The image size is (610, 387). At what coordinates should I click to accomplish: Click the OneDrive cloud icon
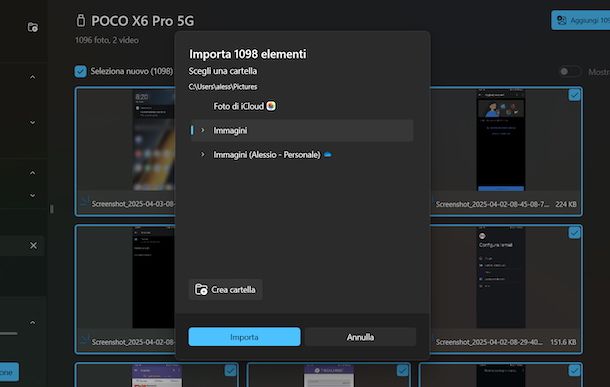point(328,154)
